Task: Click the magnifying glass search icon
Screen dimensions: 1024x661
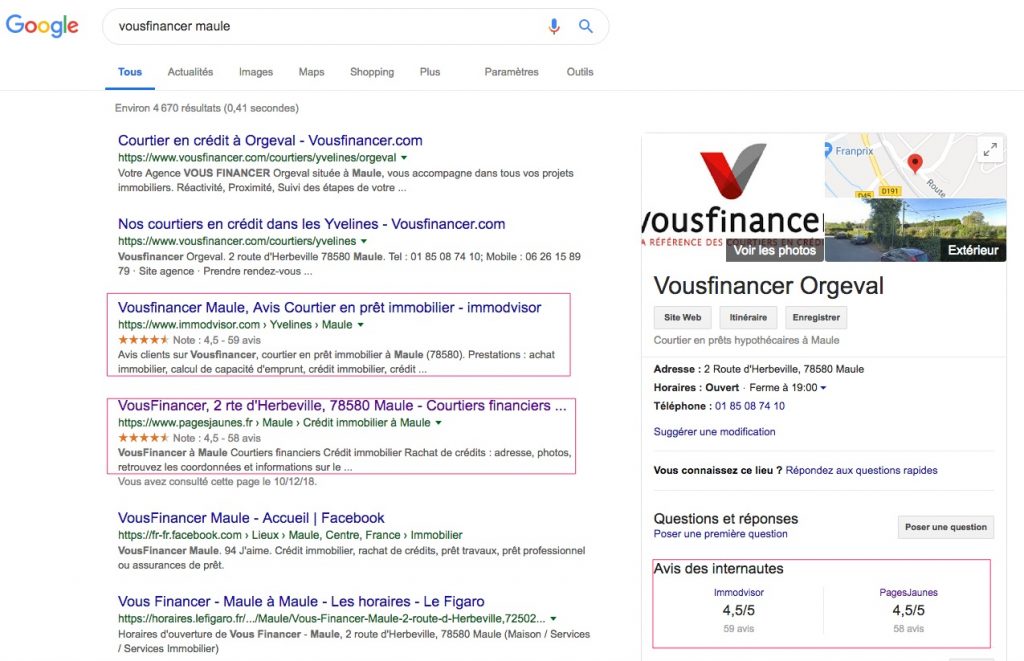Action: click(586, 27)
